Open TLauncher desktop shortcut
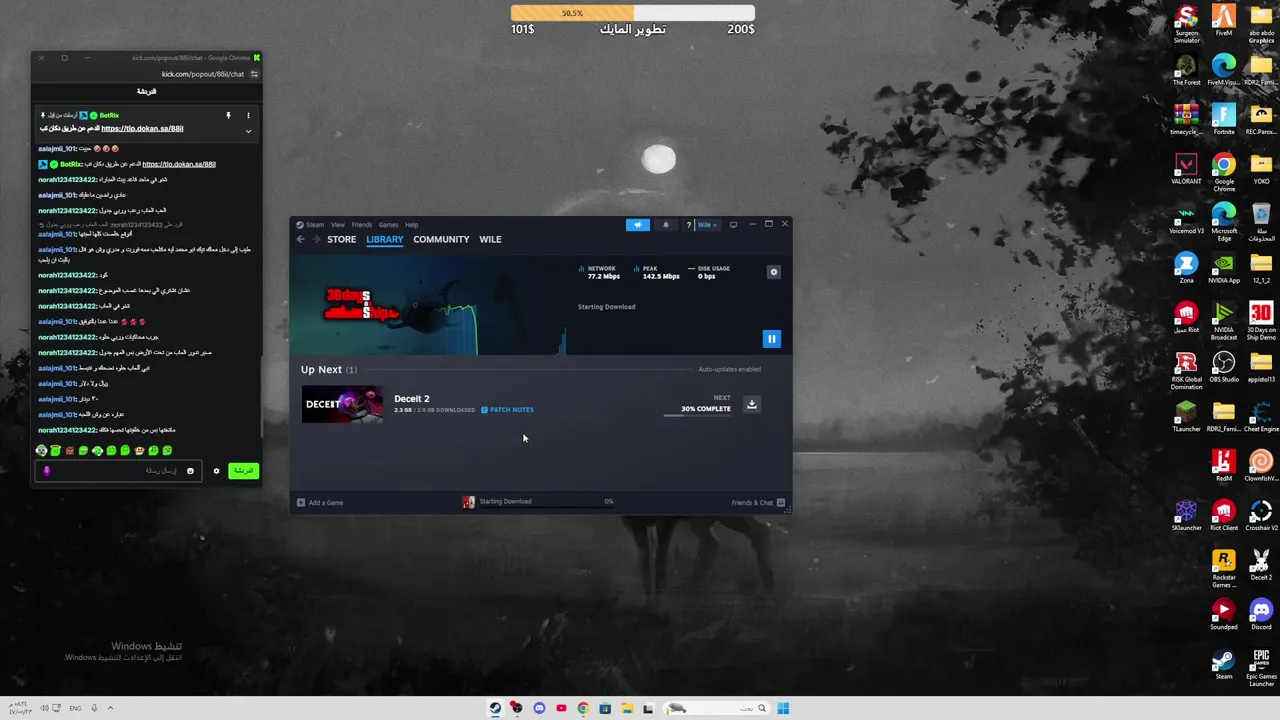 point(1186,417)
